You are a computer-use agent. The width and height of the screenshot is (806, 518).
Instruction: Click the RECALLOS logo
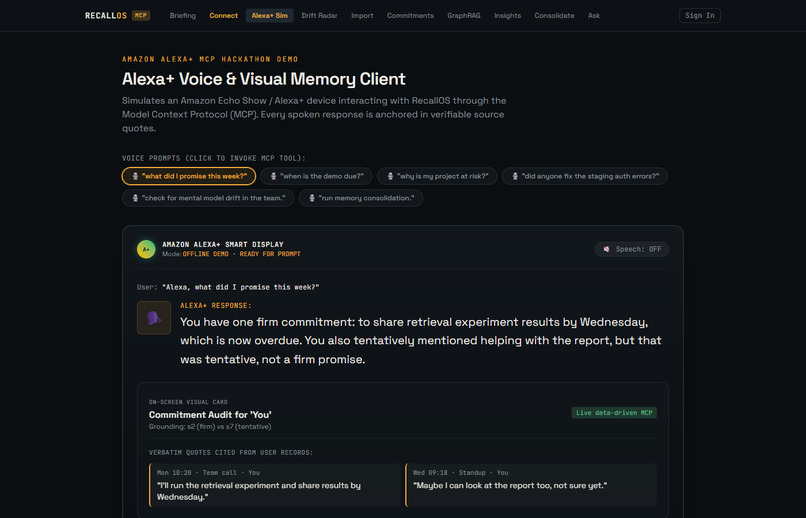106,15
